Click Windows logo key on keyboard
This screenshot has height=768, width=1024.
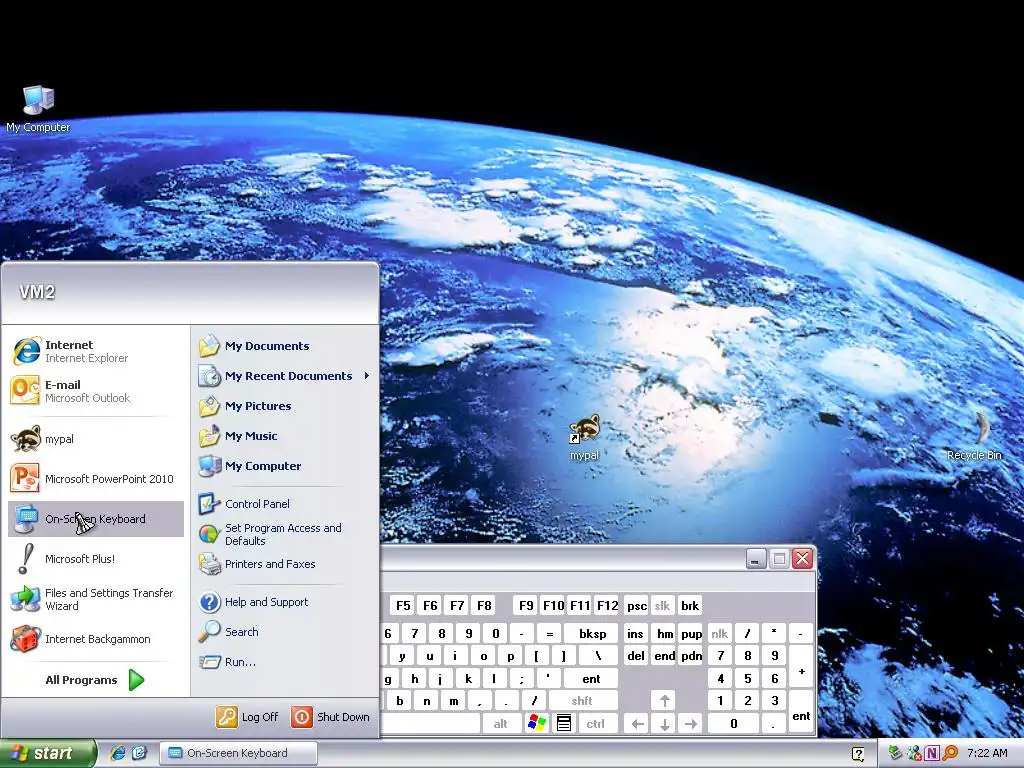pos(537,723)
